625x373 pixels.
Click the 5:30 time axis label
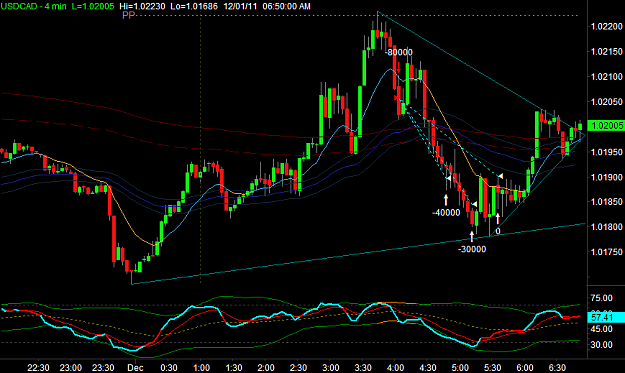(x=493, y=368)
